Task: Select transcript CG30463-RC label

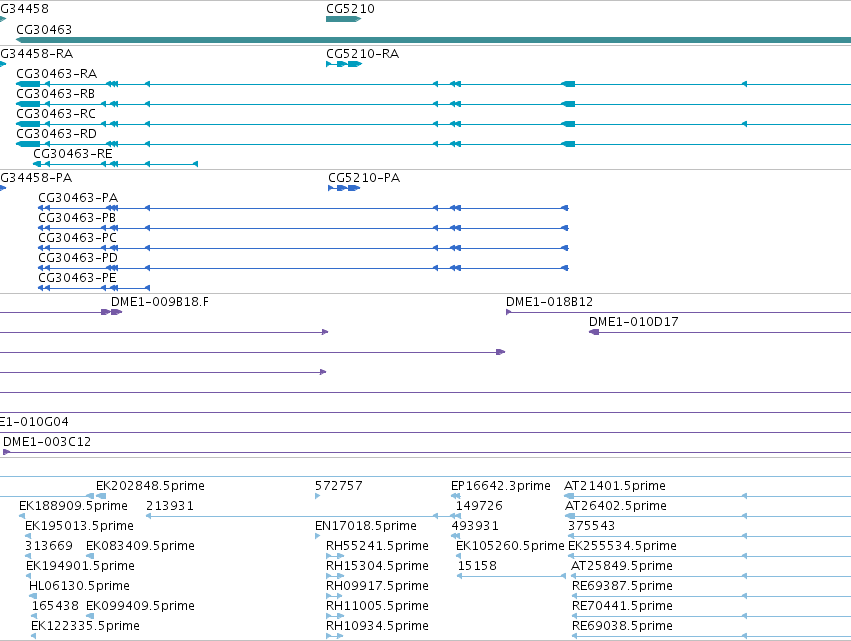Action: point(56,113)
